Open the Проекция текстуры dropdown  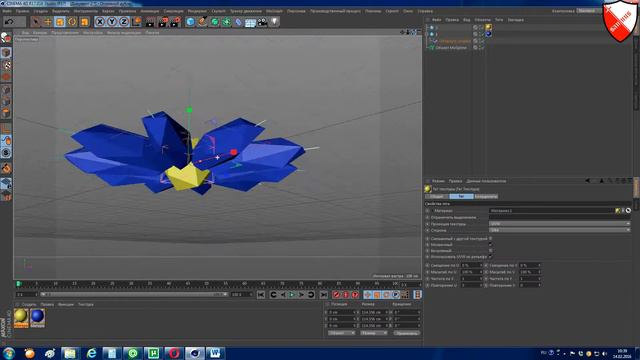point(559,224)
